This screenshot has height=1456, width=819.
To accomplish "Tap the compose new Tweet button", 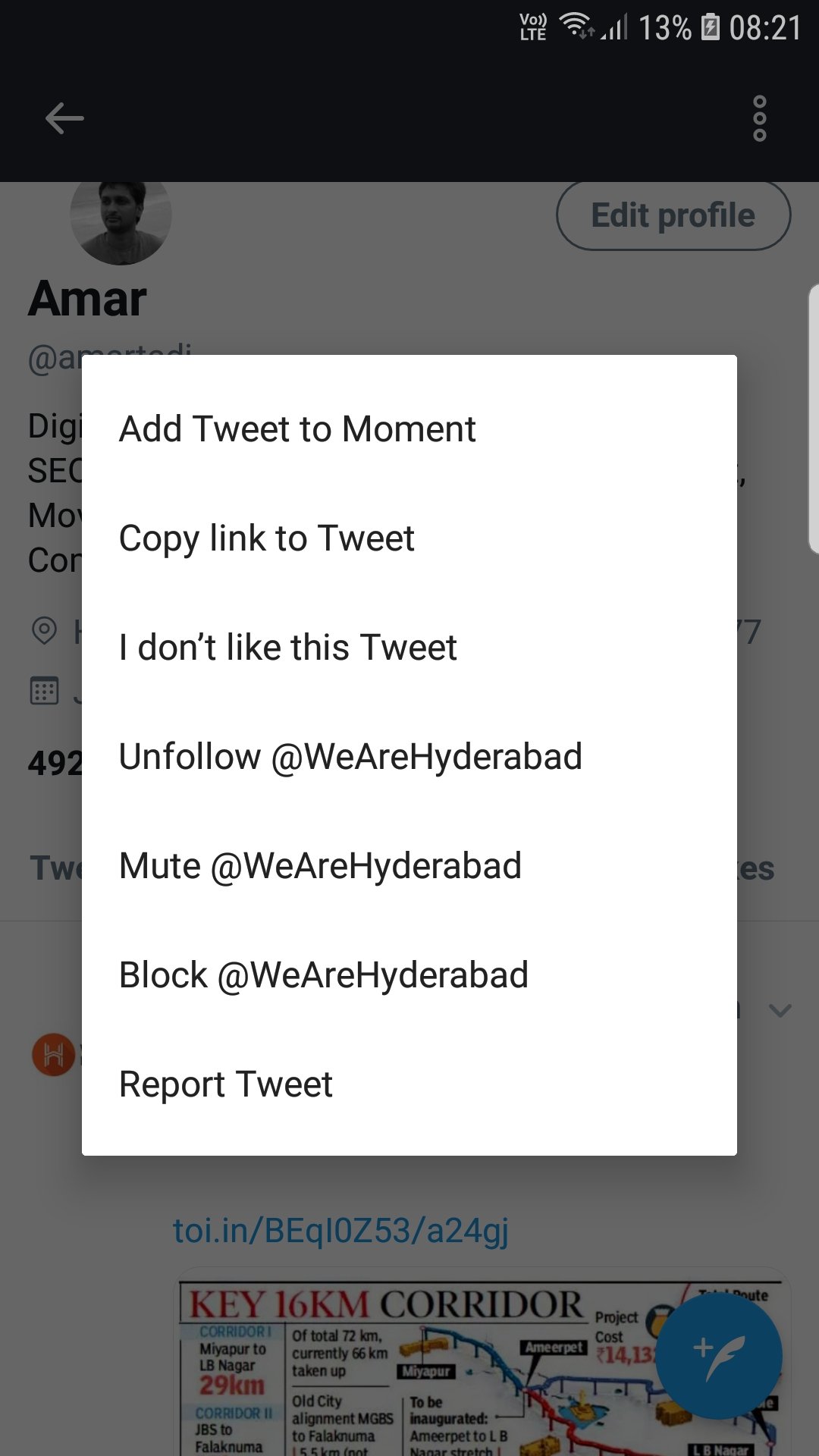I will [x=718, y=1357].
